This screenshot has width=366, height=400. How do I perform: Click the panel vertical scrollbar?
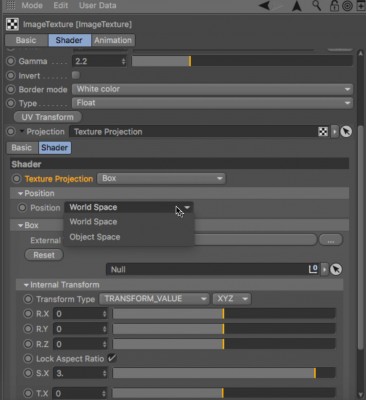pos(360,237)
